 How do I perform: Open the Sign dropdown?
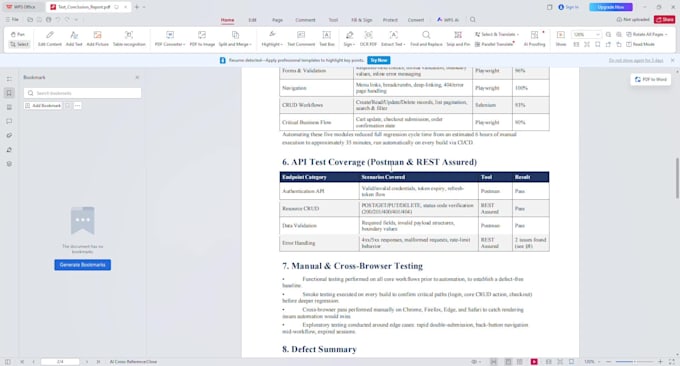point(350,39)
